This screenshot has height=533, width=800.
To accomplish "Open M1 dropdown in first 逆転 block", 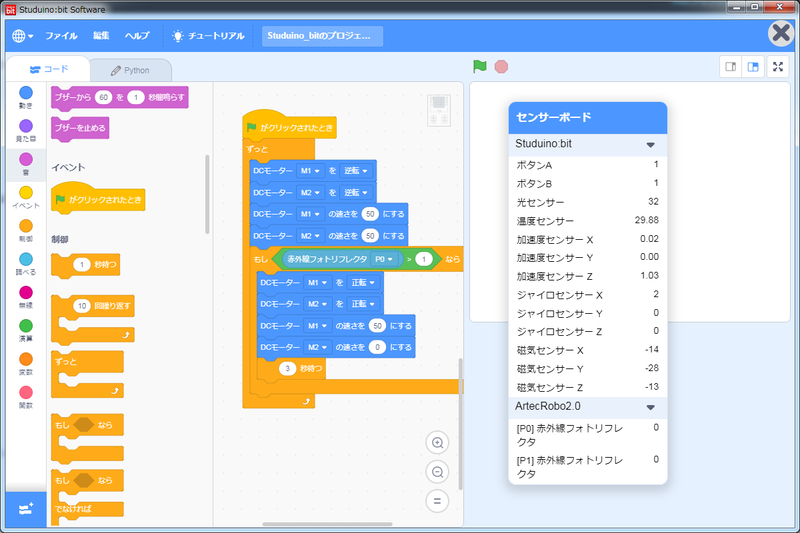I will pyautogui.click(x=310, y=171).
